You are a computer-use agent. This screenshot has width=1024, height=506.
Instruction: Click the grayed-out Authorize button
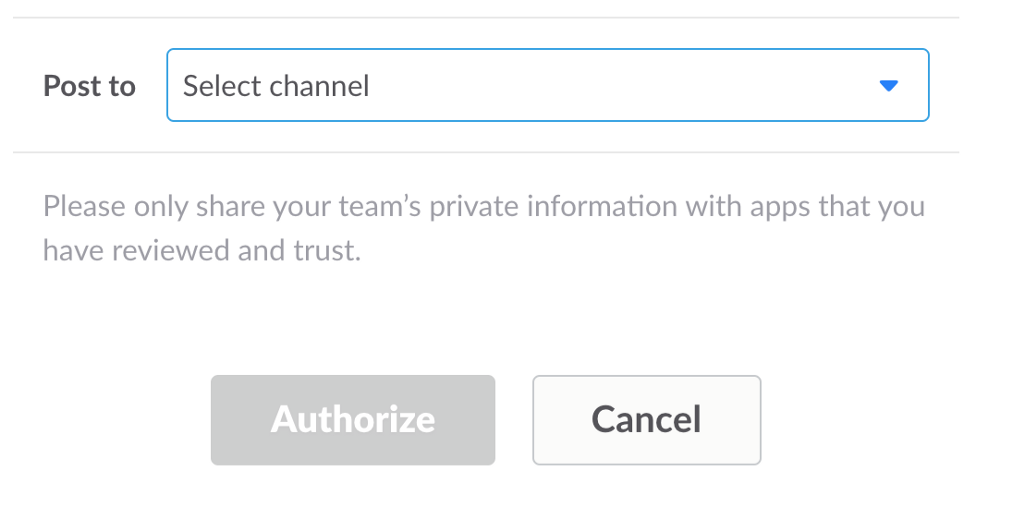[353, 420]
